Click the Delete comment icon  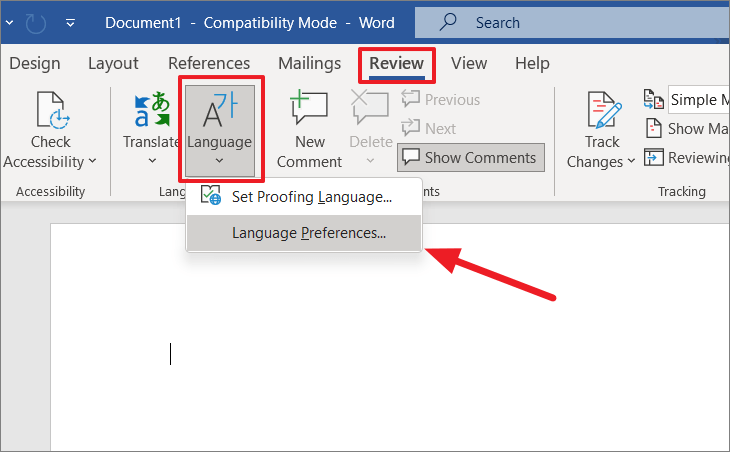click(x=370, y=107)
